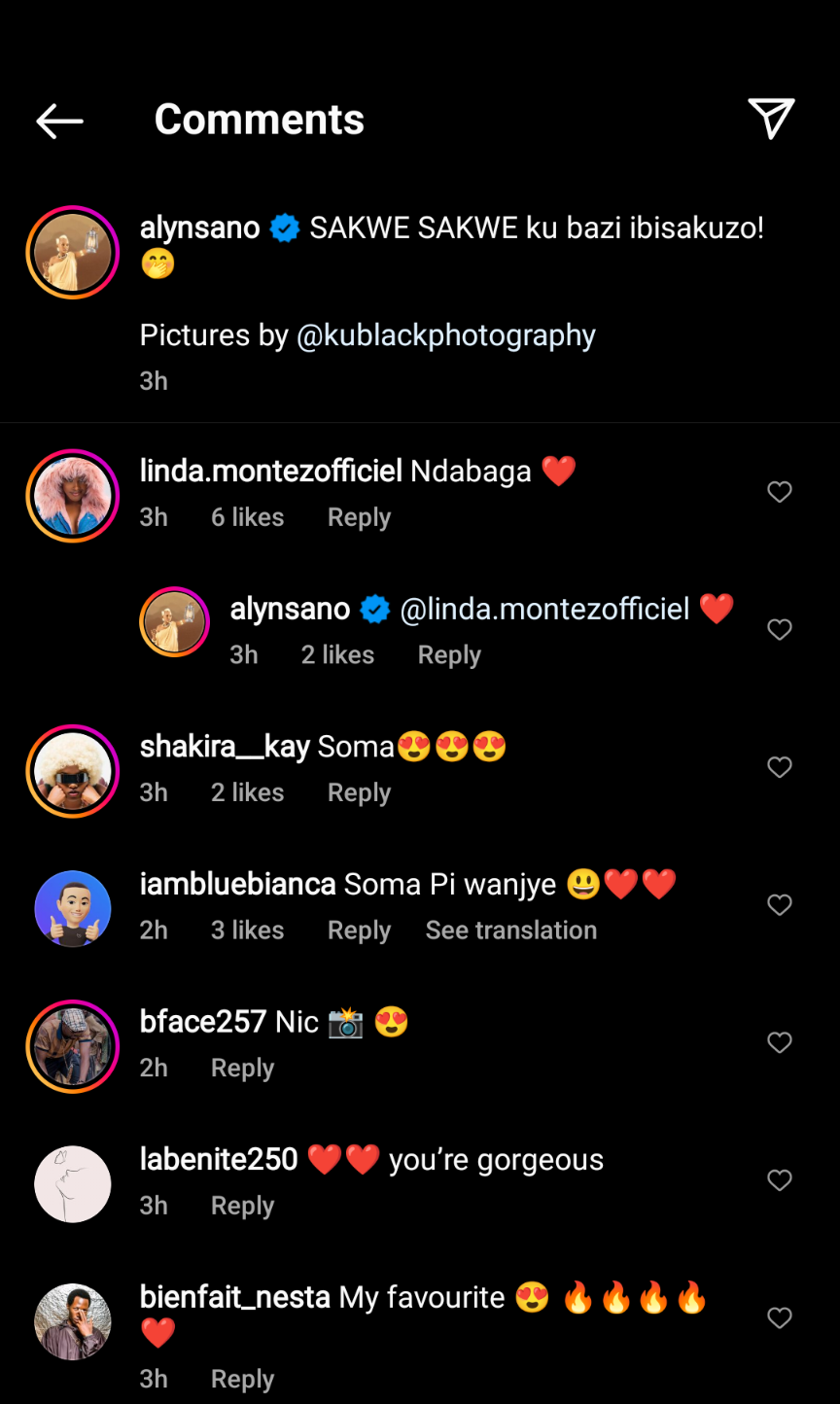Like alynsano's reply to linda.montezofficiel
This screenshot has width=840, height=1404.
click(780, 630)
